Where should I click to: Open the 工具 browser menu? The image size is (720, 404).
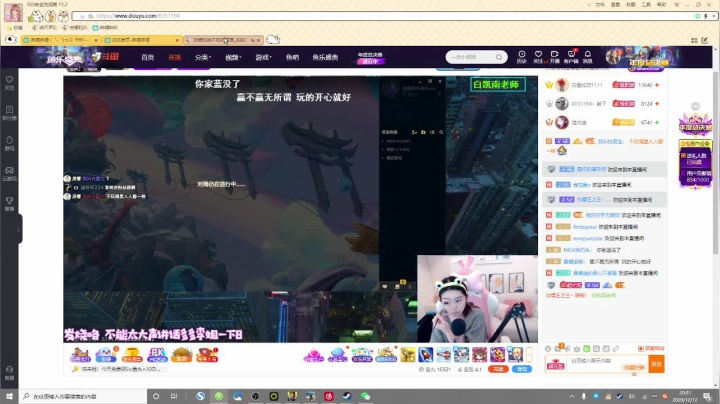(x=646, y=4)
